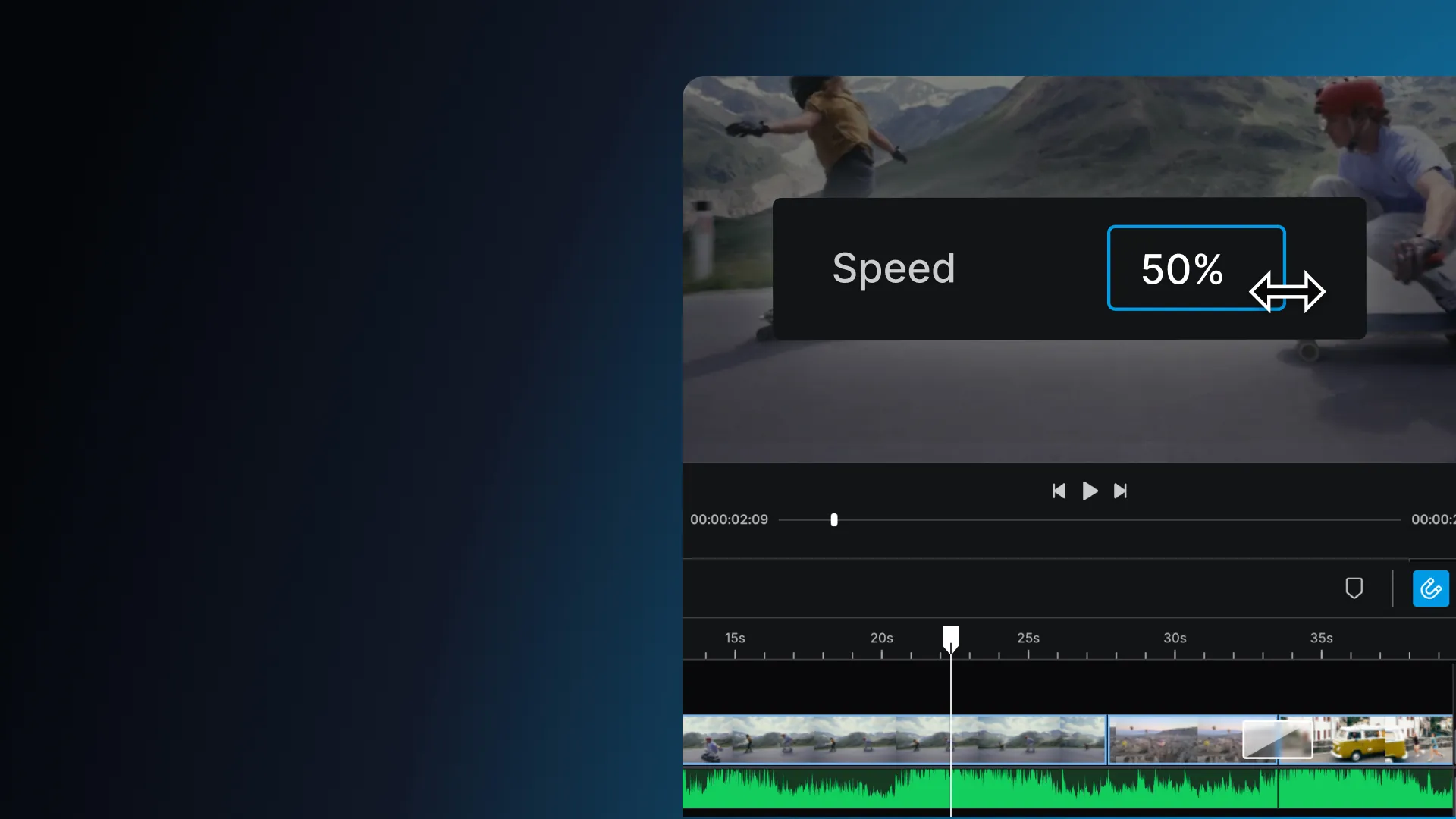Jump to the 25s ruler mark
This screenshot has width=1456, height=819.
pyautogui.click(x=1028, y=652)
